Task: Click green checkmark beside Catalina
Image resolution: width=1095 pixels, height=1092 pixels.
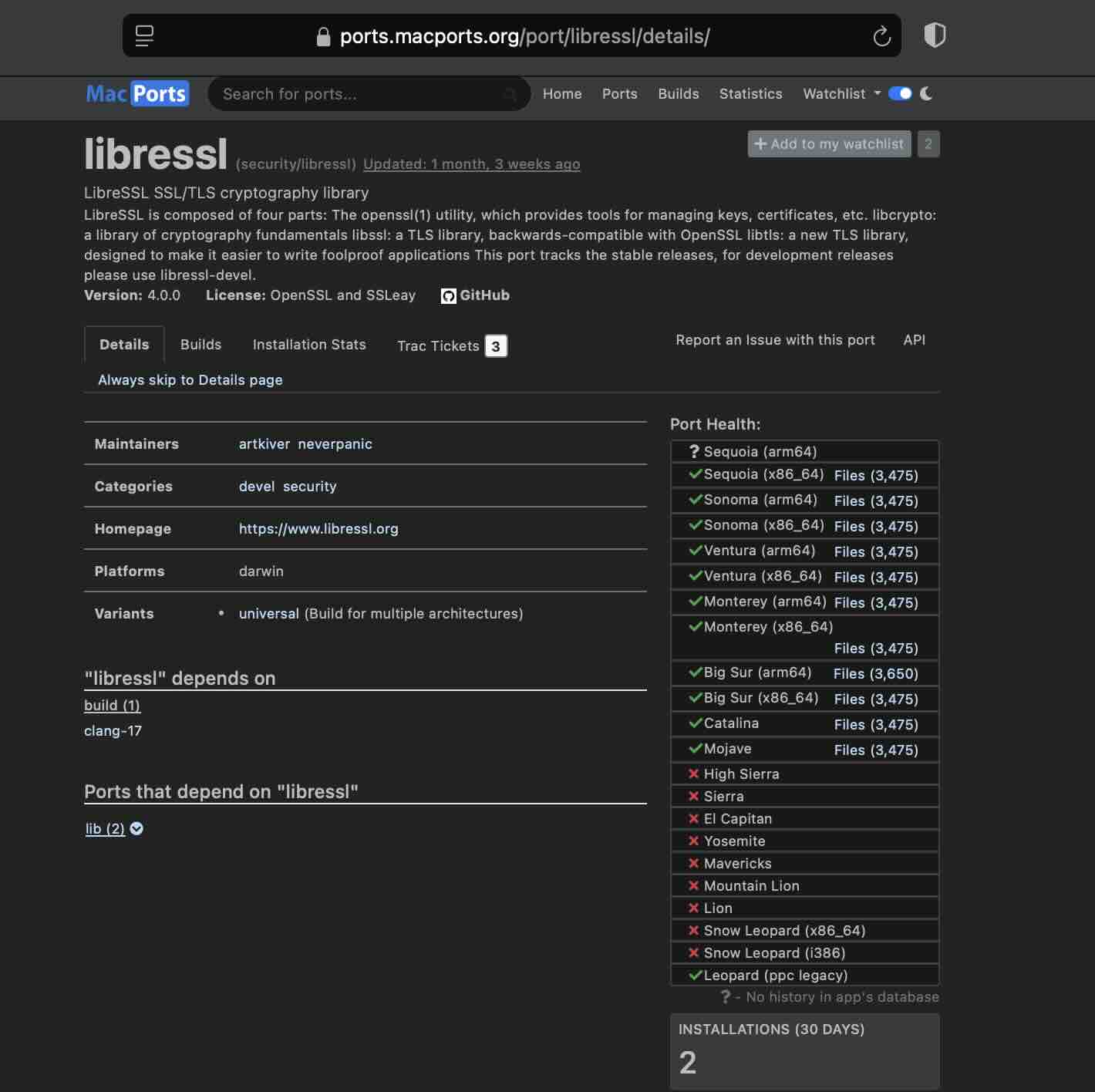Action: click(696, 723)
